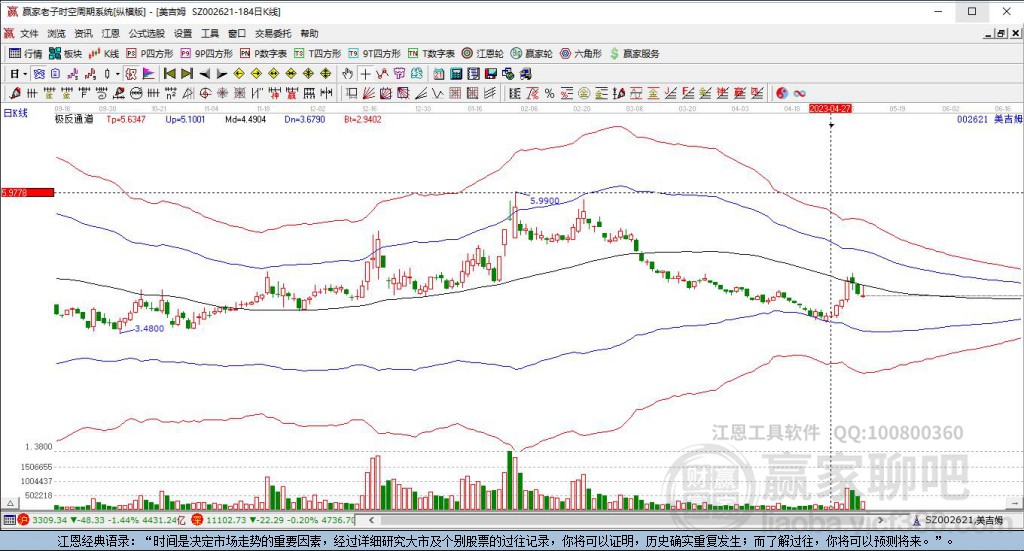
Task: Expand the candlestick style dropdown arrow
Action: pyautogui.click(x=118, y=74)
